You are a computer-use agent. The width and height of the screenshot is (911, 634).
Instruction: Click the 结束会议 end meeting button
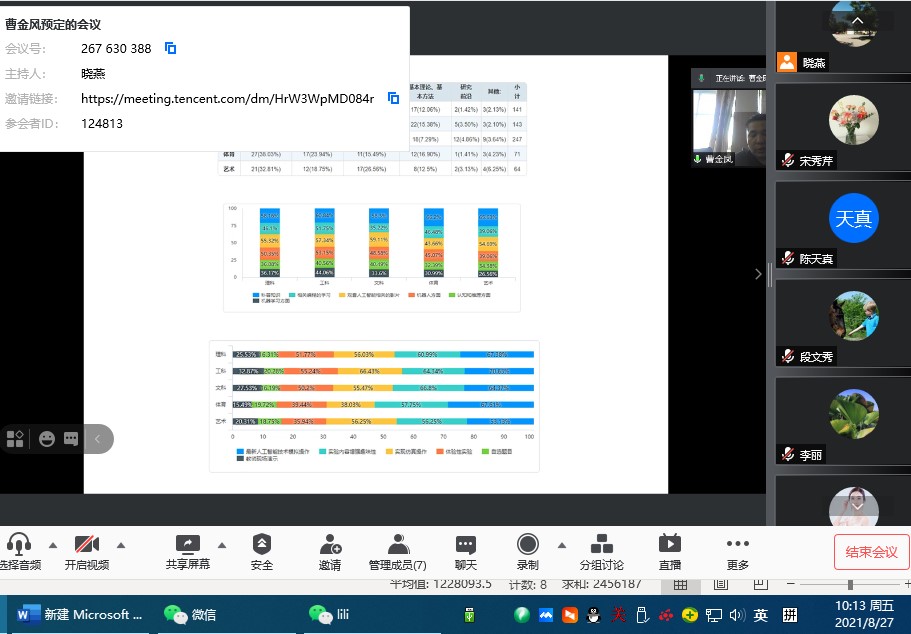click(871, 551)
